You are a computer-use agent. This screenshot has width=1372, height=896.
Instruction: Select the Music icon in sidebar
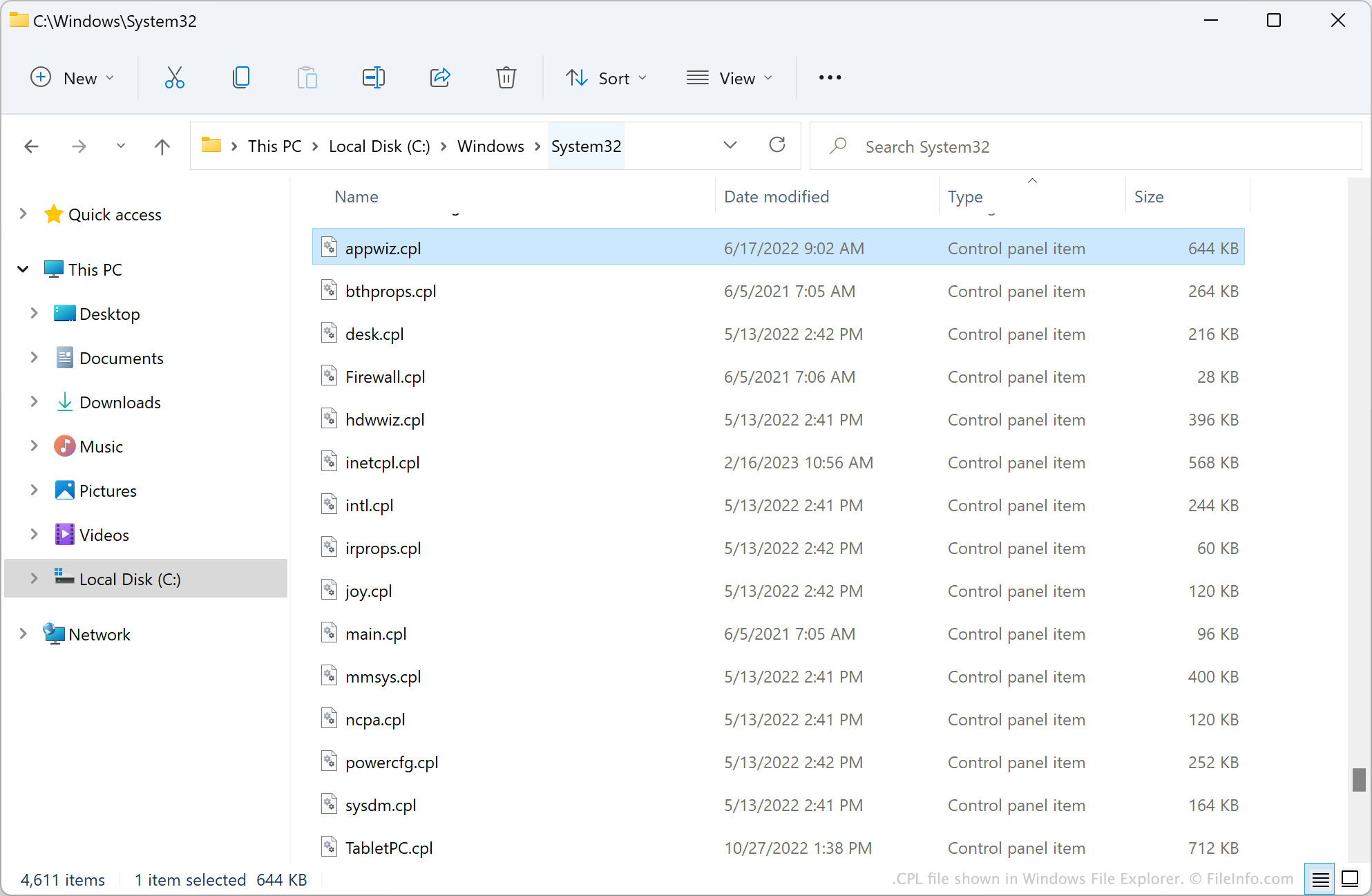tap(65, 446)
